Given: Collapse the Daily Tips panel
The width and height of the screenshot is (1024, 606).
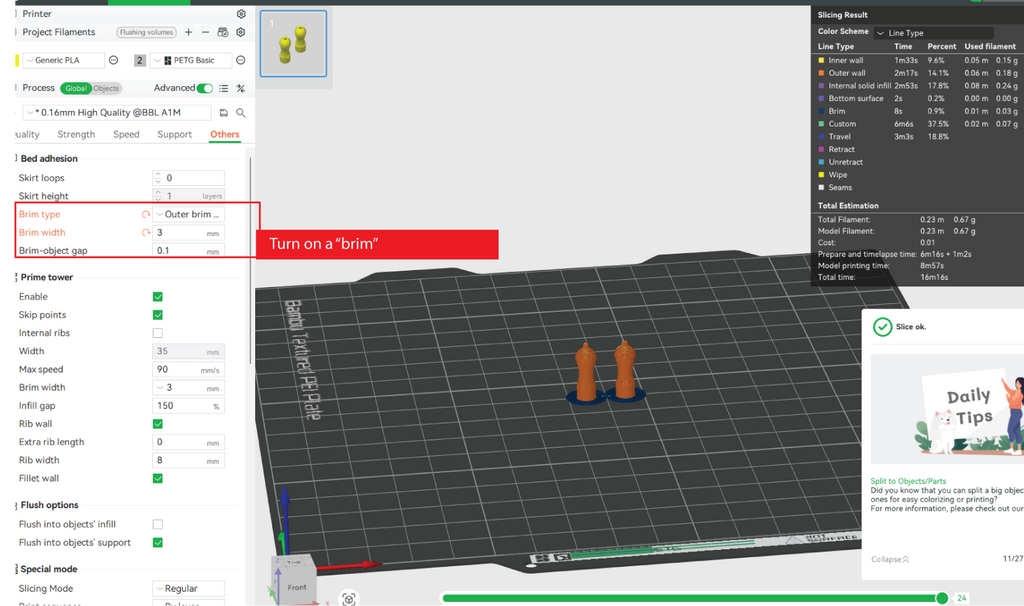Looking at the screenshot, I should pyautogui.click(x=891, y=559).
